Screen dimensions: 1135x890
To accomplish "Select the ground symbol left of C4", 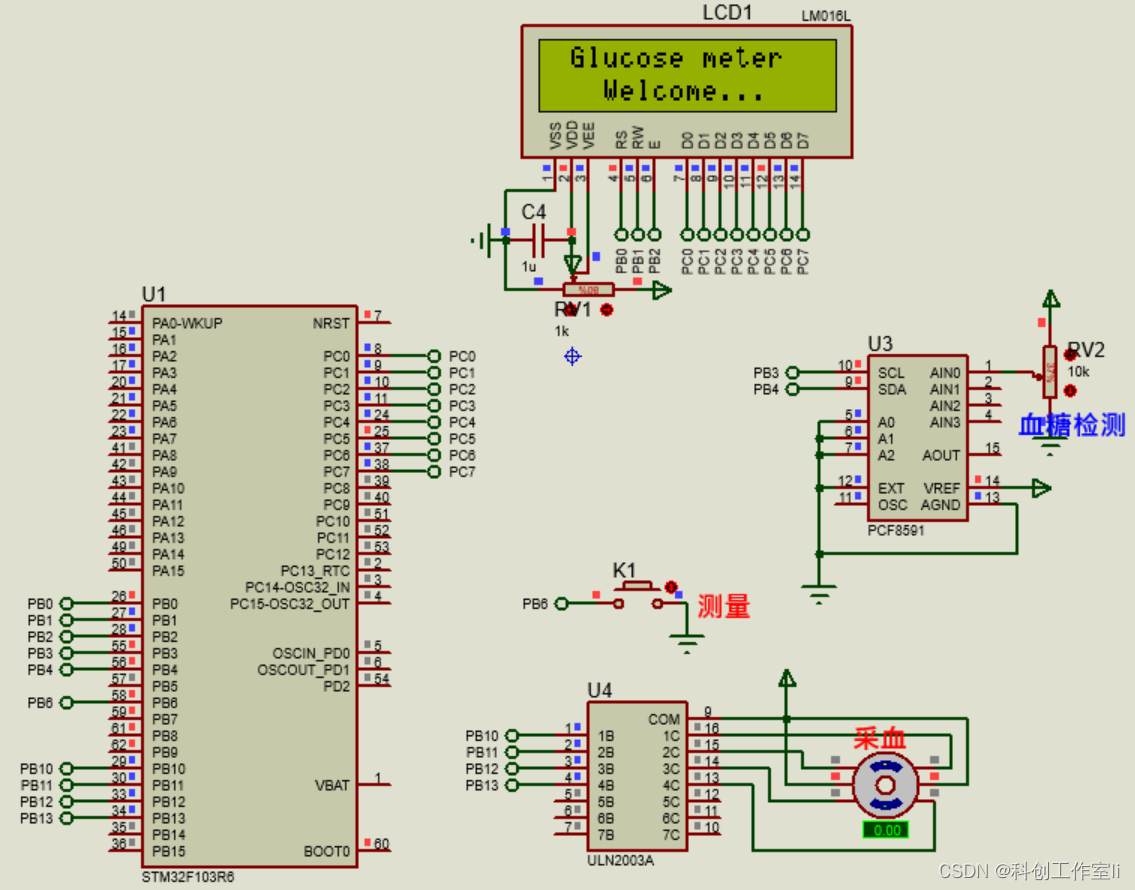I will [481, 240].
